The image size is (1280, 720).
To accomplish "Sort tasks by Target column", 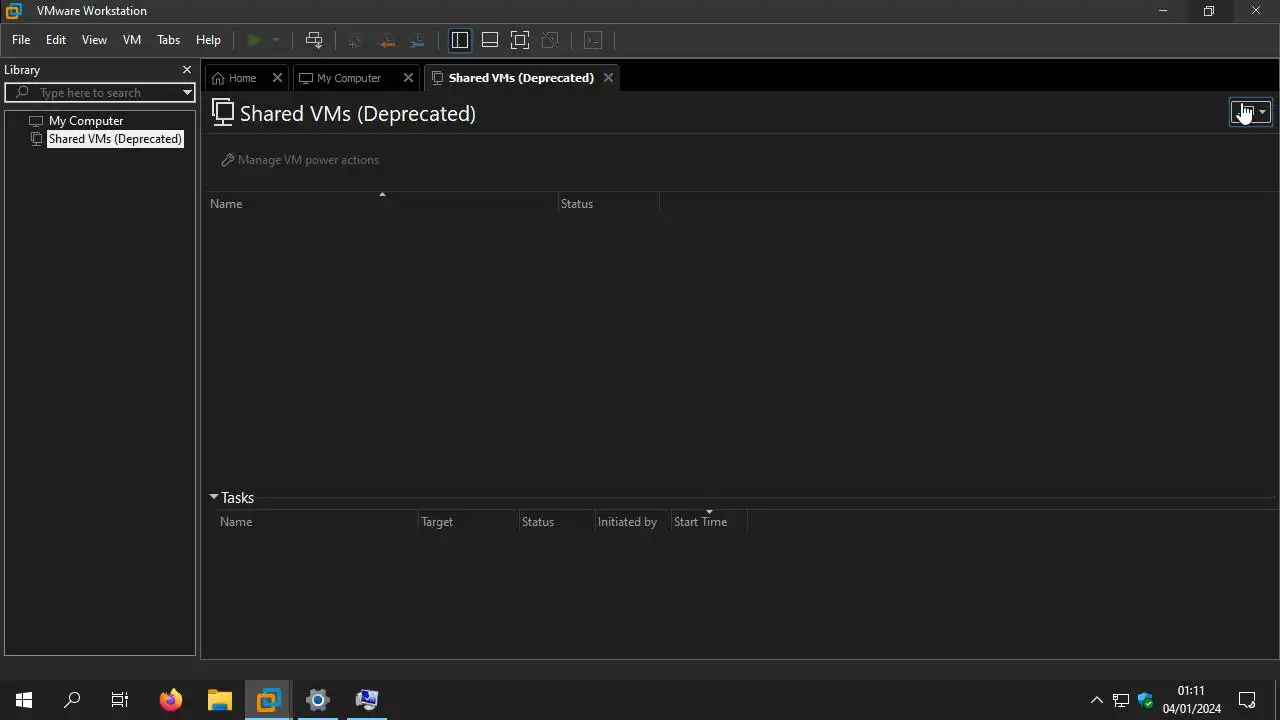I will [468, 522].
